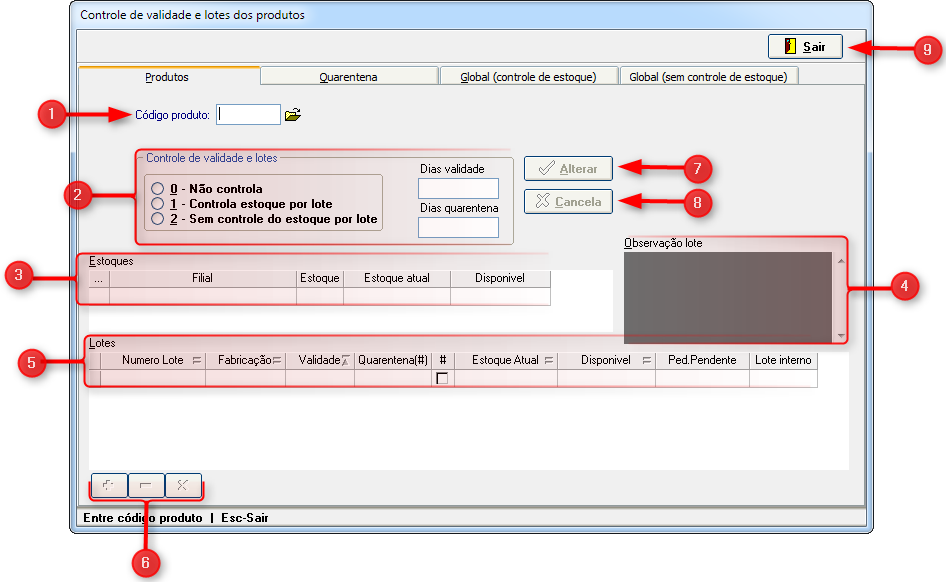Click the remove lot minus button
946x582 pixels.
point(146,485)
